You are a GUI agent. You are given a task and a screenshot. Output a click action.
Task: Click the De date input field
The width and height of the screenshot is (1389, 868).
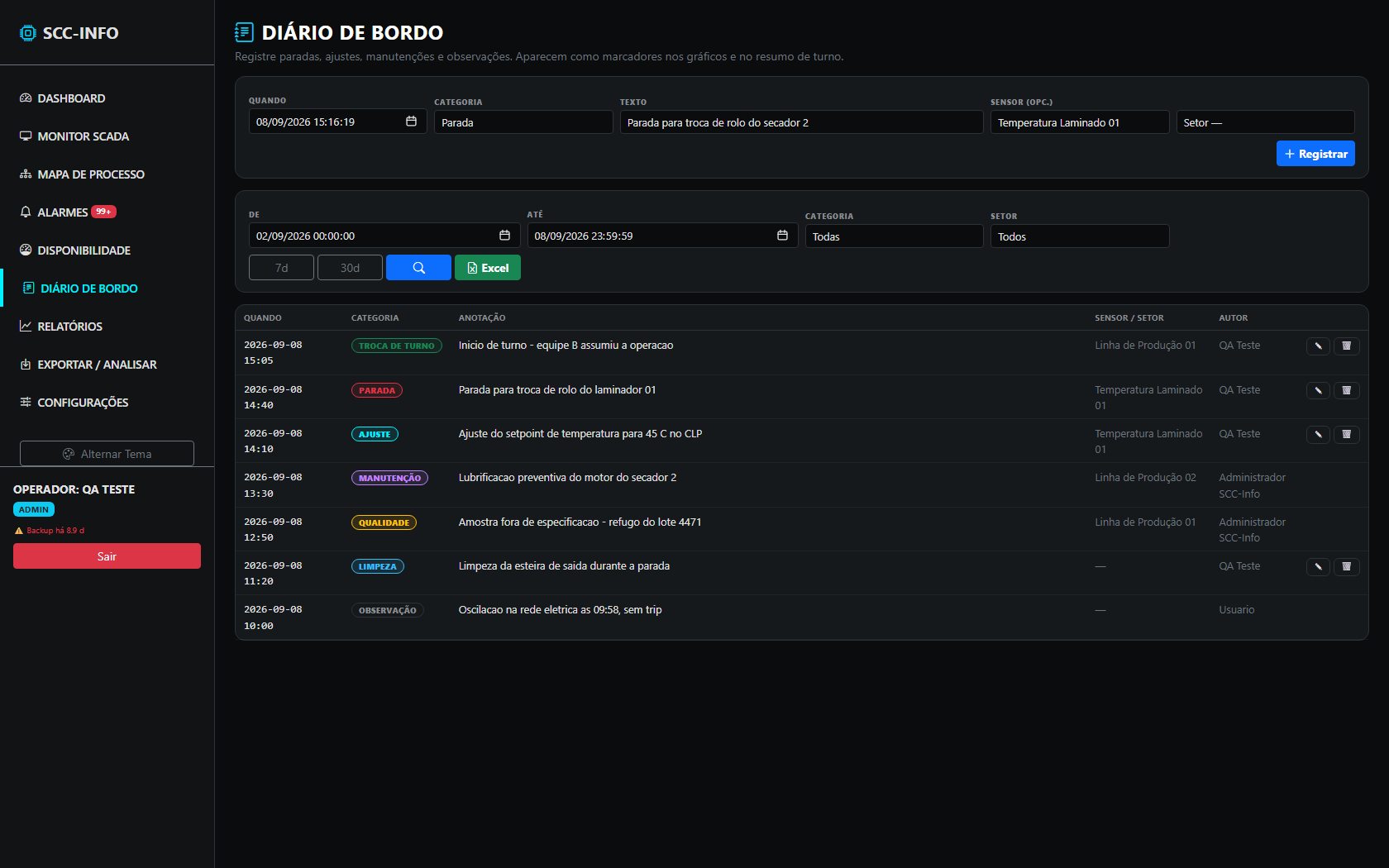(x=384, y=236)
